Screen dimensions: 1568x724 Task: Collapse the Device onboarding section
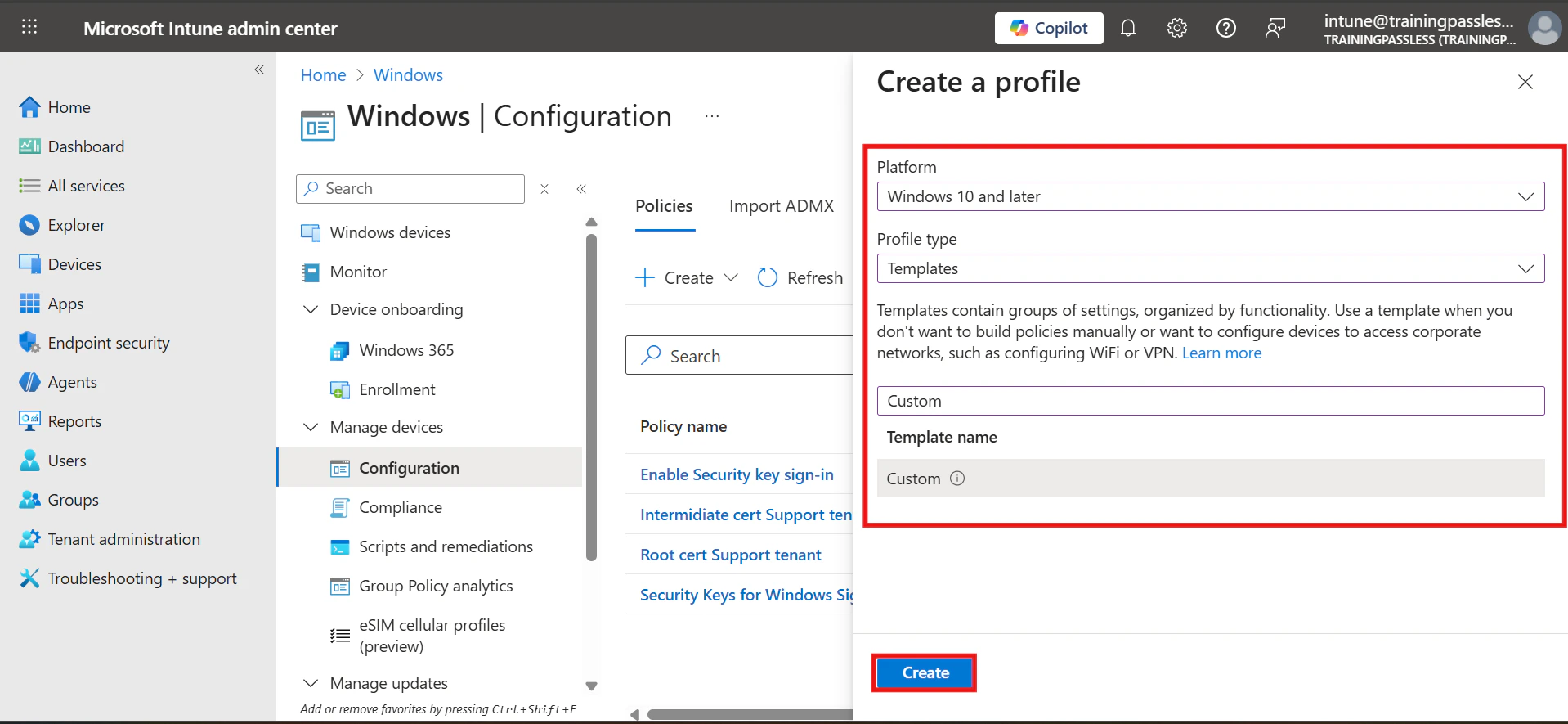point(311,309)
